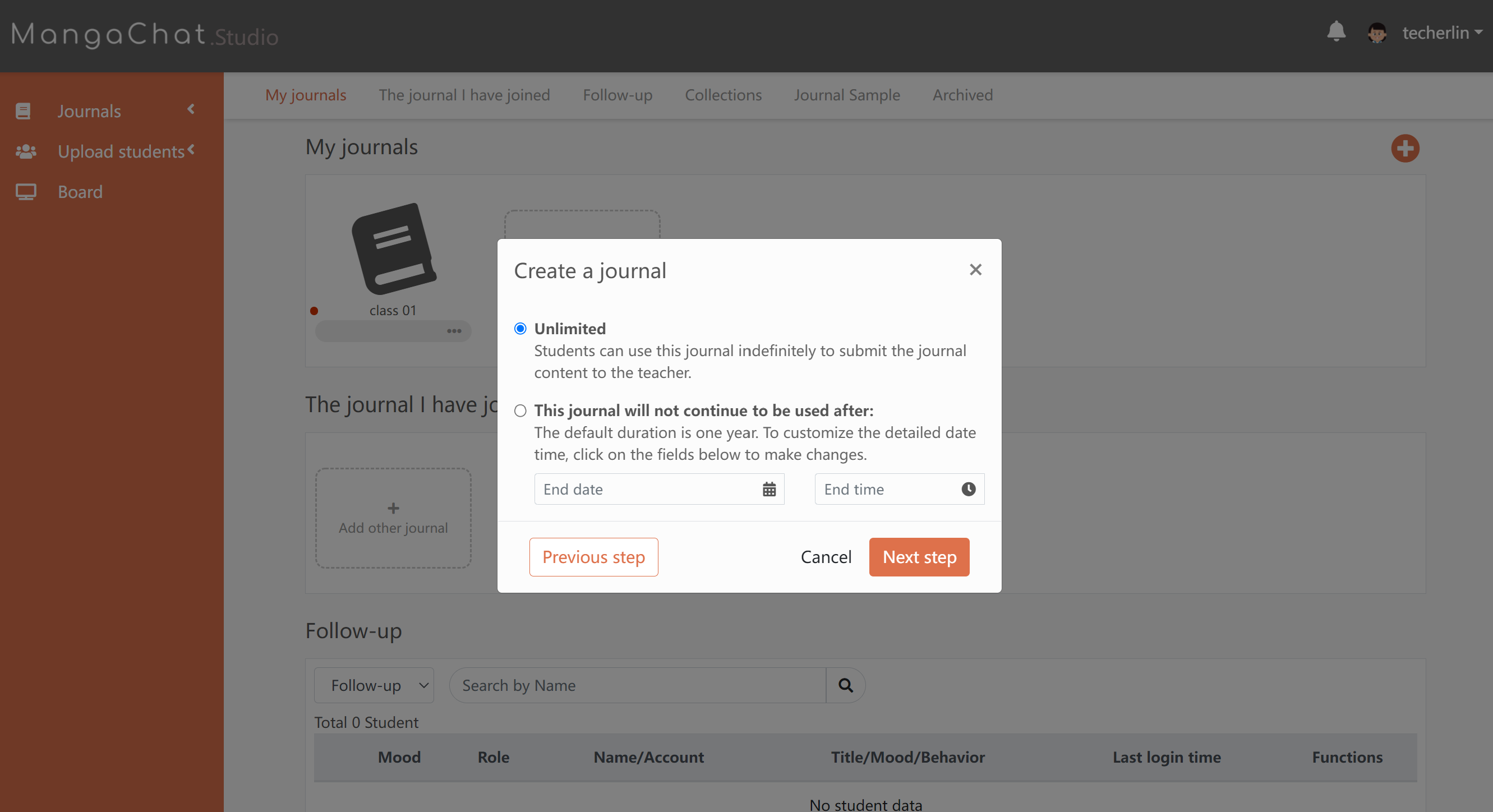Click the class 01 journal name
Screen dimensions: 1493x812
[x=393, y=310]
